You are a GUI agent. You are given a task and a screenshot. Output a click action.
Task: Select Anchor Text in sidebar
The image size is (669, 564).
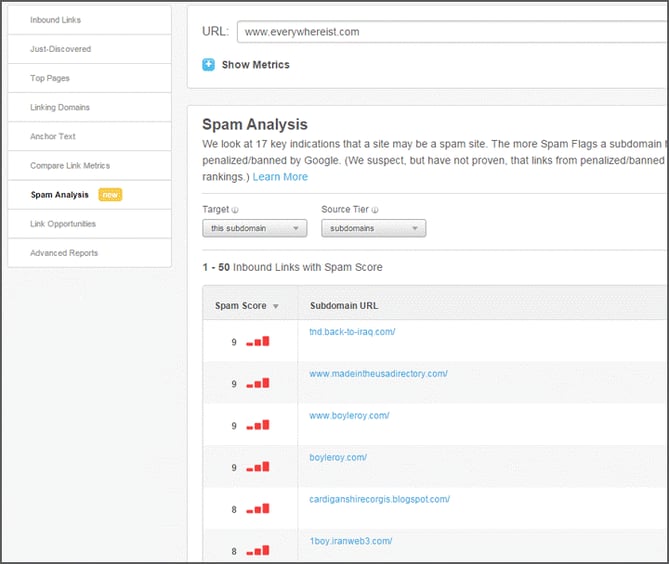click(x=90, y=136)
